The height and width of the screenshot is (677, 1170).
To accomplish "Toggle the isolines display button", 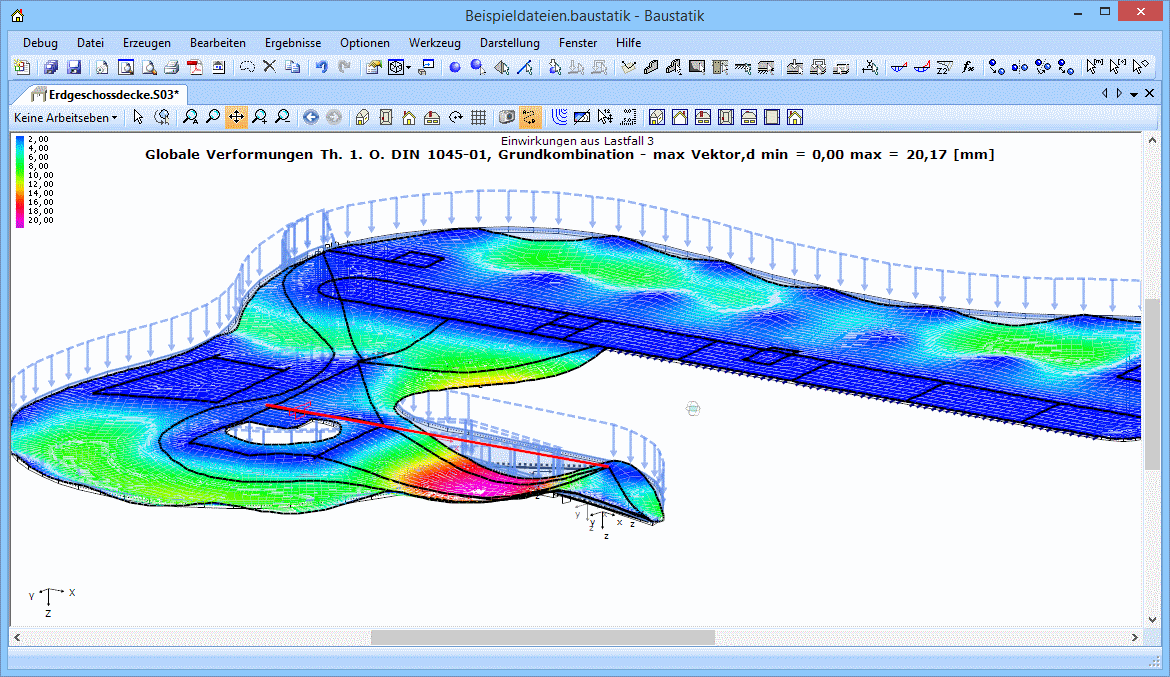I will (x=560, y=117).
